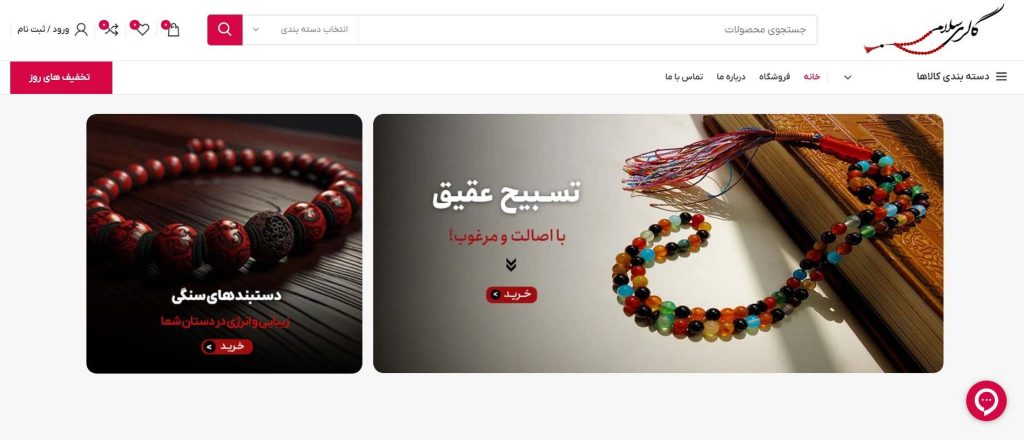Screen dimensions: 1024x440
Task: Open the wishlist heart icon
Action: coord(142,29)
